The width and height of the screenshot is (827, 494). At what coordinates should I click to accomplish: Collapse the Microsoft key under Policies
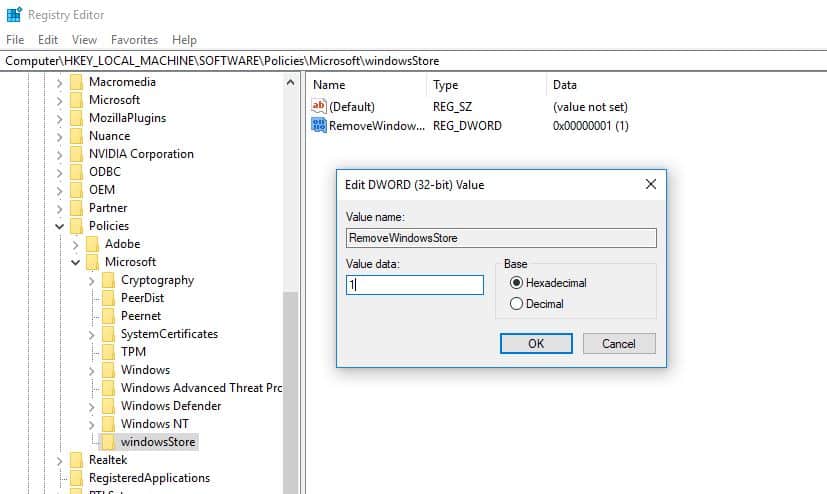pos(75,262)
